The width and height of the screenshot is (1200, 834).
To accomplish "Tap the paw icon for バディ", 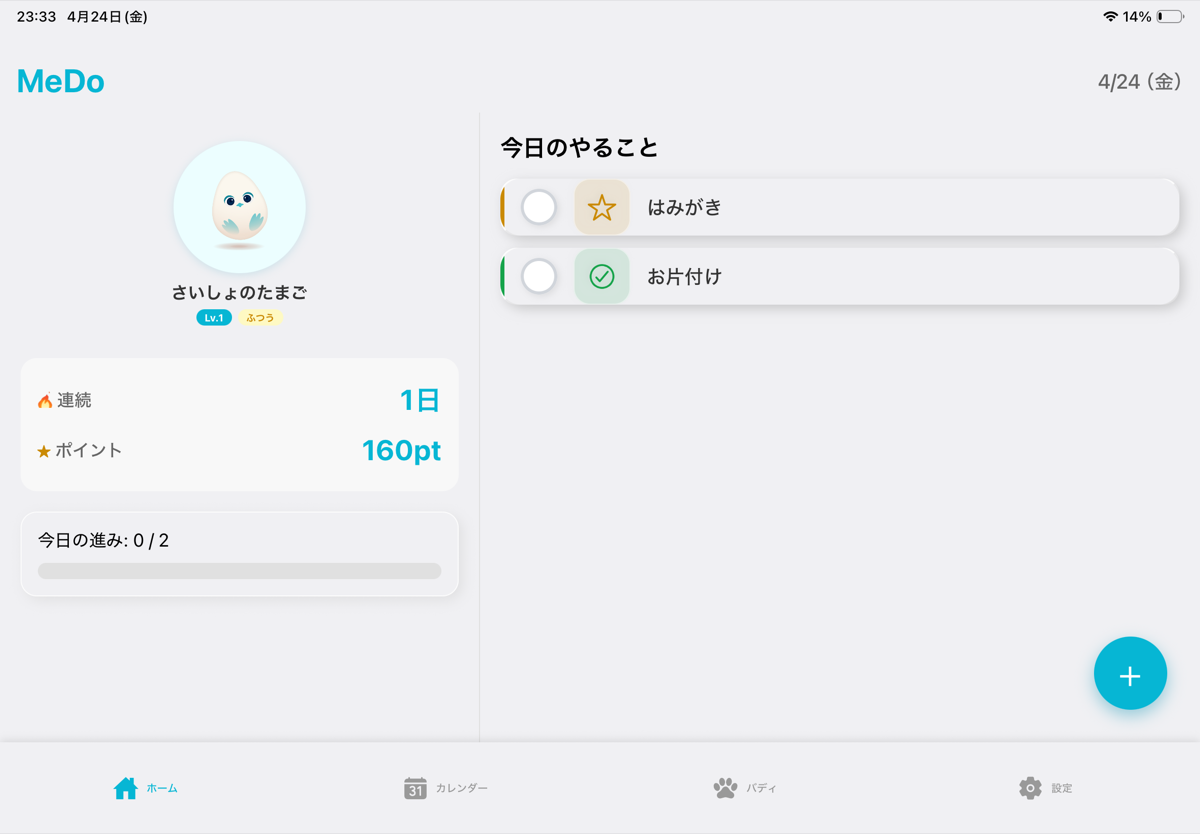I will (723, 787).
